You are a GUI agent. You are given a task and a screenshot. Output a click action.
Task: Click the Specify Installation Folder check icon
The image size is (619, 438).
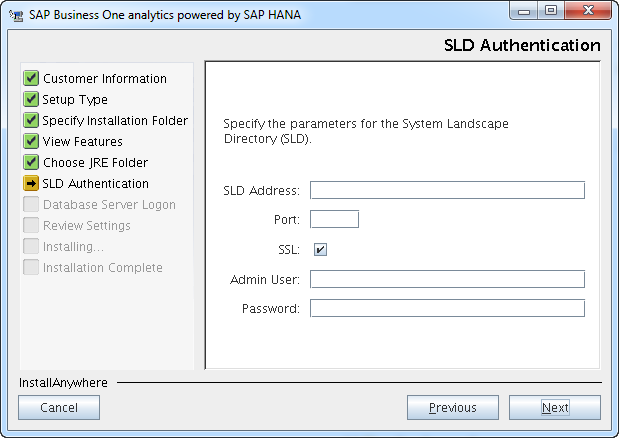pyautogui.click(x=31, y=120)
